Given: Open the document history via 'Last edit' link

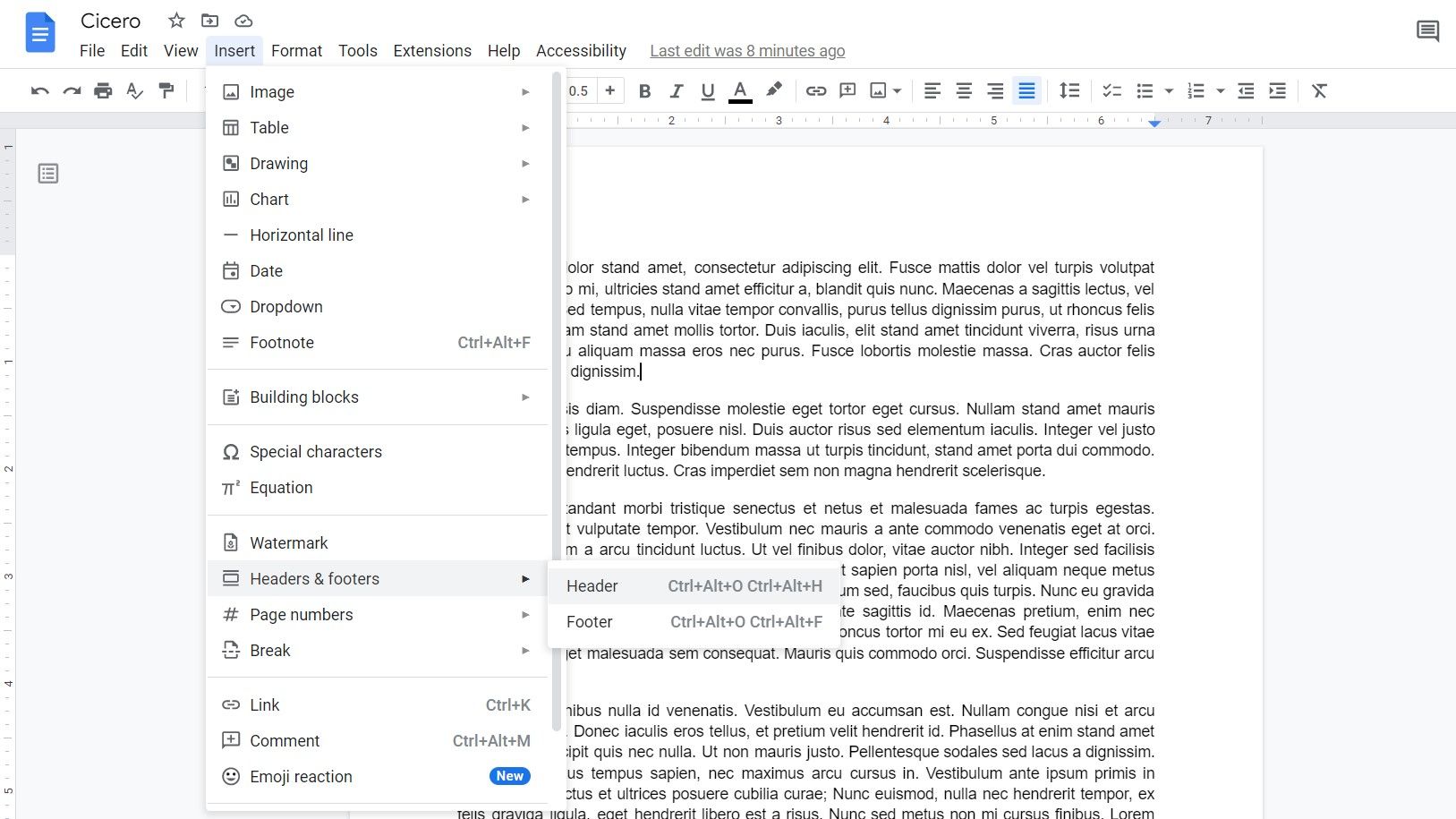Looking at the screenshot, I should click(747, 51).
